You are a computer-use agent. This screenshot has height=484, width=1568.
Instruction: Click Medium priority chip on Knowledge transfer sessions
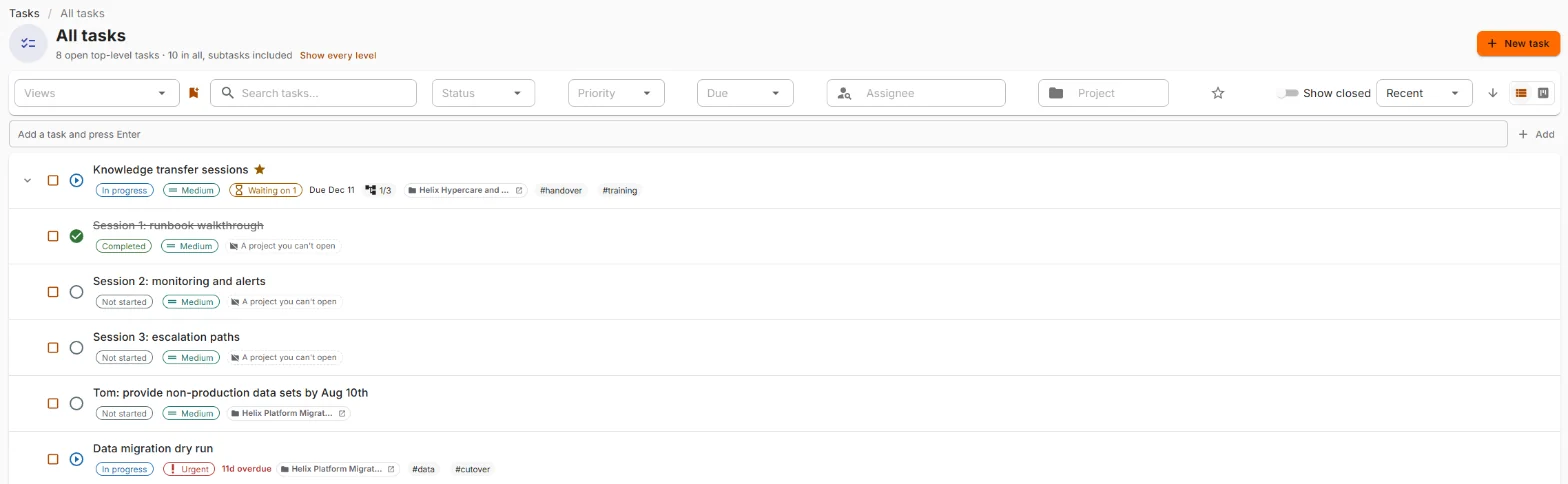[x=191, y=190]
